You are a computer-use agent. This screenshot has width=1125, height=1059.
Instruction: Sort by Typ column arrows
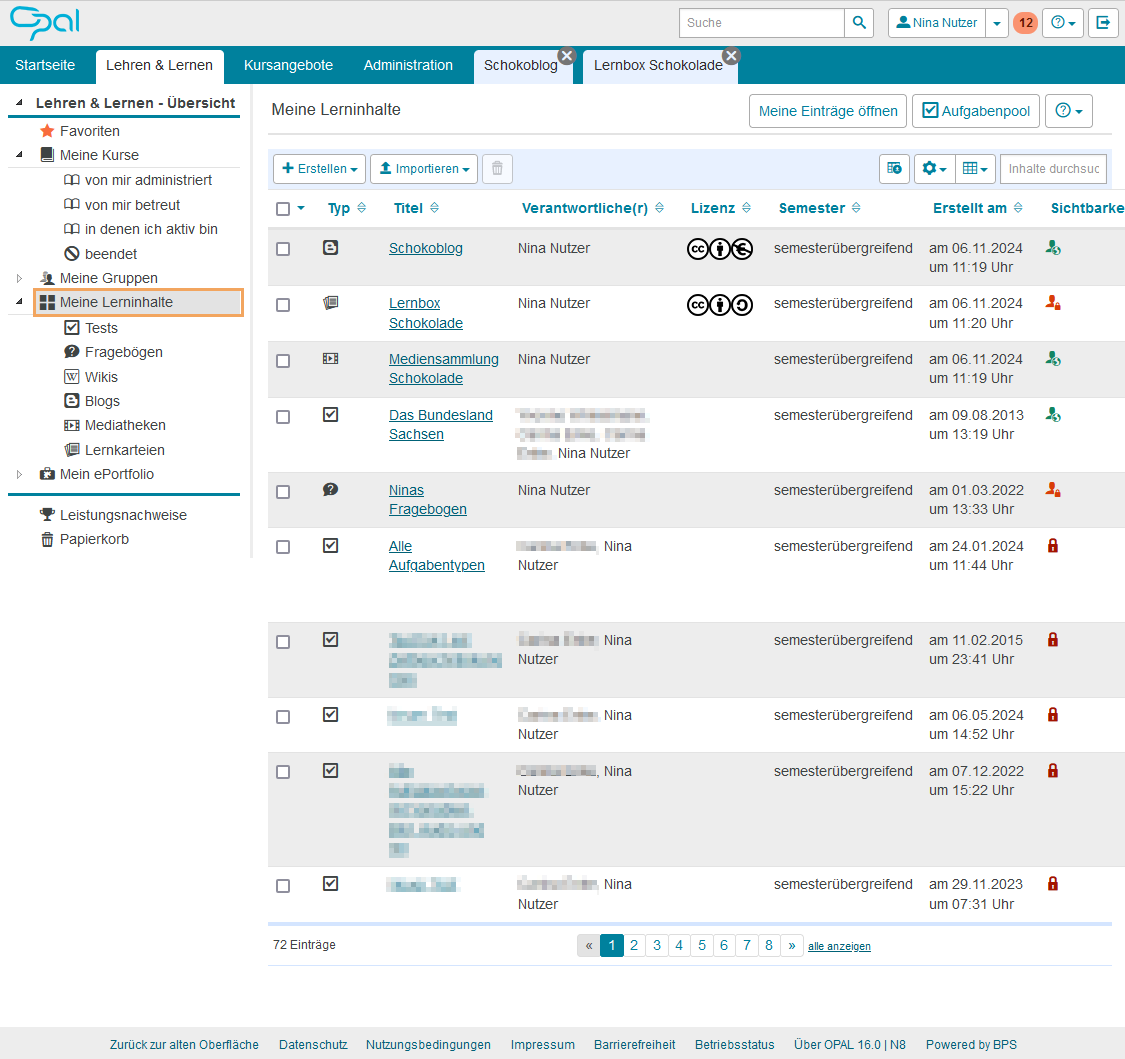click(362, 208)
